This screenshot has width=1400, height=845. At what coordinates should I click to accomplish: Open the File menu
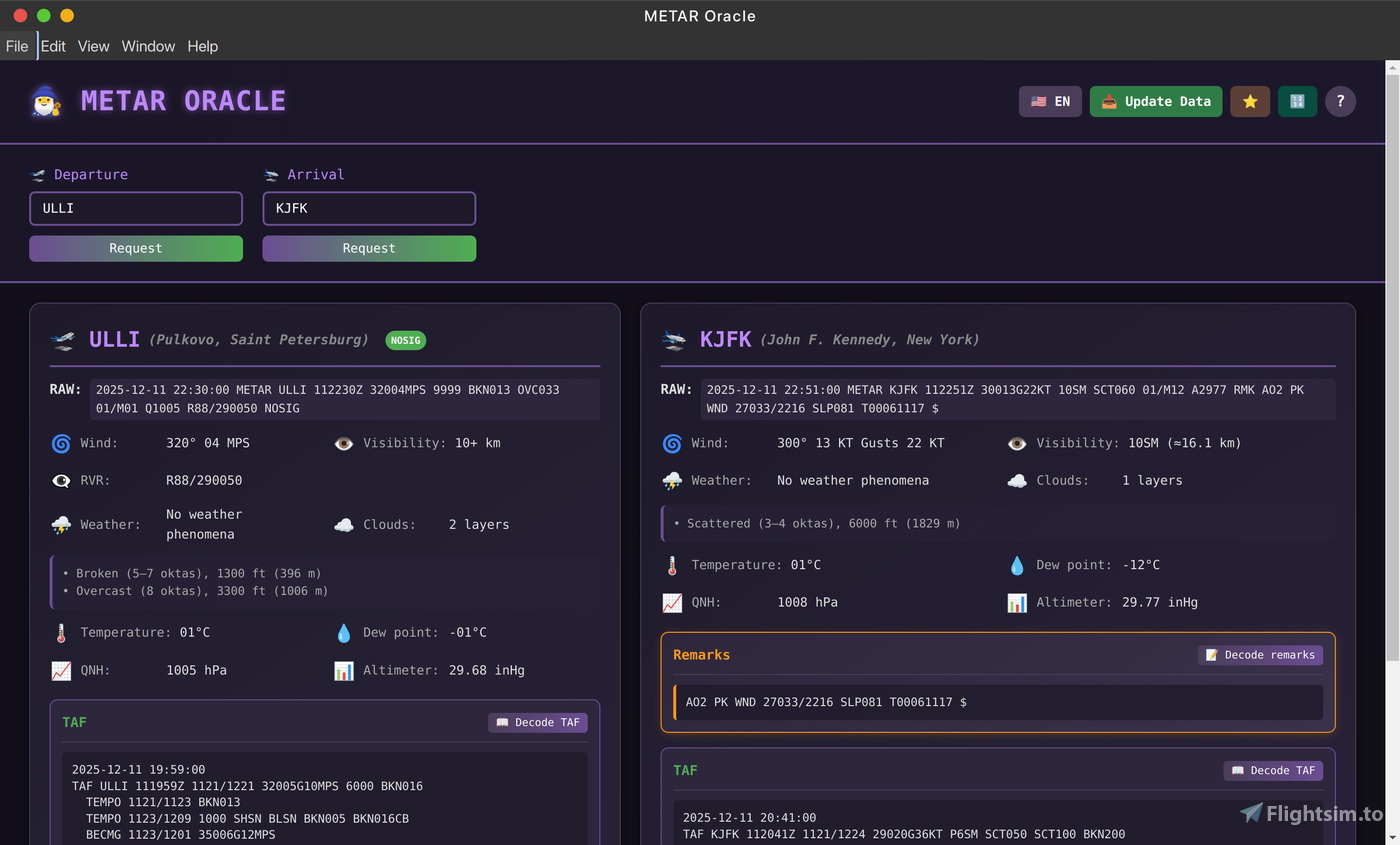click(x=17, y=46)
